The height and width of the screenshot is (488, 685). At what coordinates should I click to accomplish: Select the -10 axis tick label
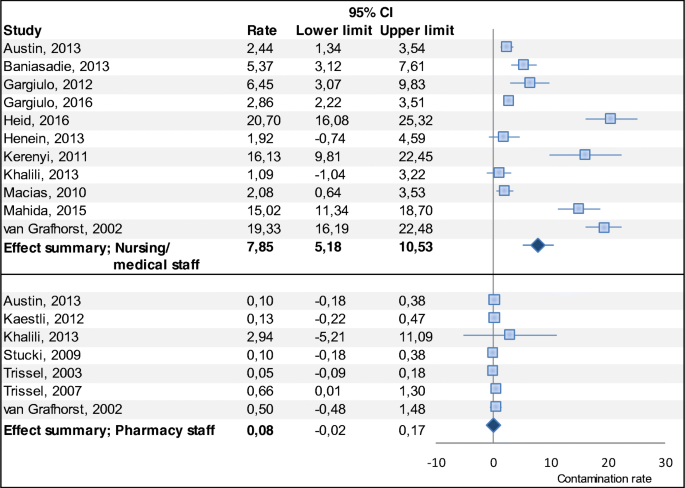pos(435,462)
